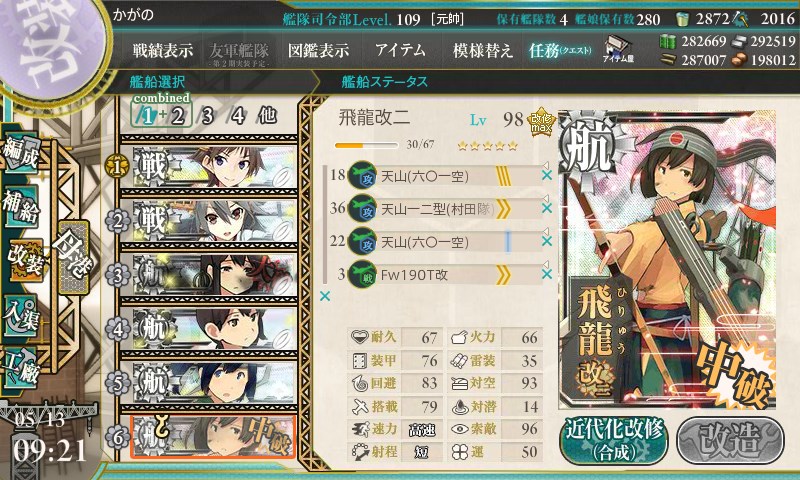Viewport: 800px width, 480px height.
Task: Click the 30/67 HP bar
Action: 366,145
